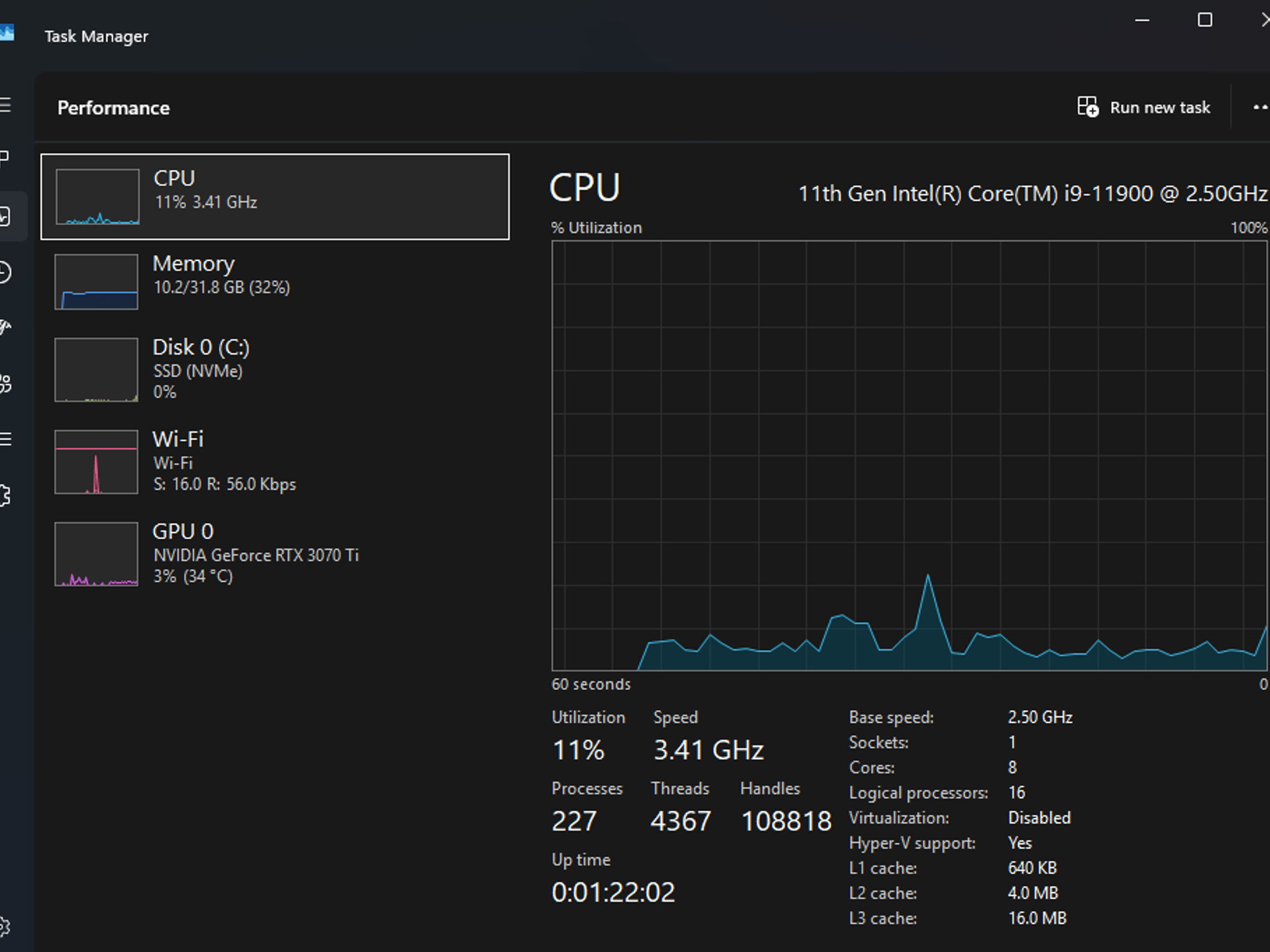Image resolution: width=1270 pixels, height=952 pixels.
Task: Click the Threads count '4367'
Action: [x=680, y=821]
